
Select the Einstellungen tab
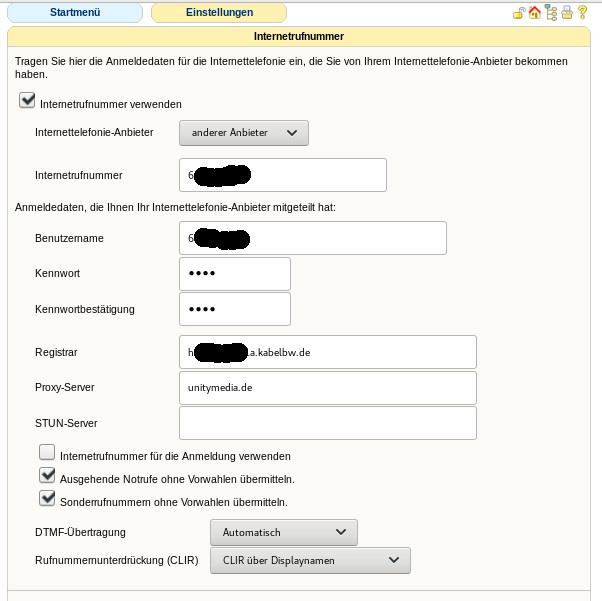tap(218, 13)
